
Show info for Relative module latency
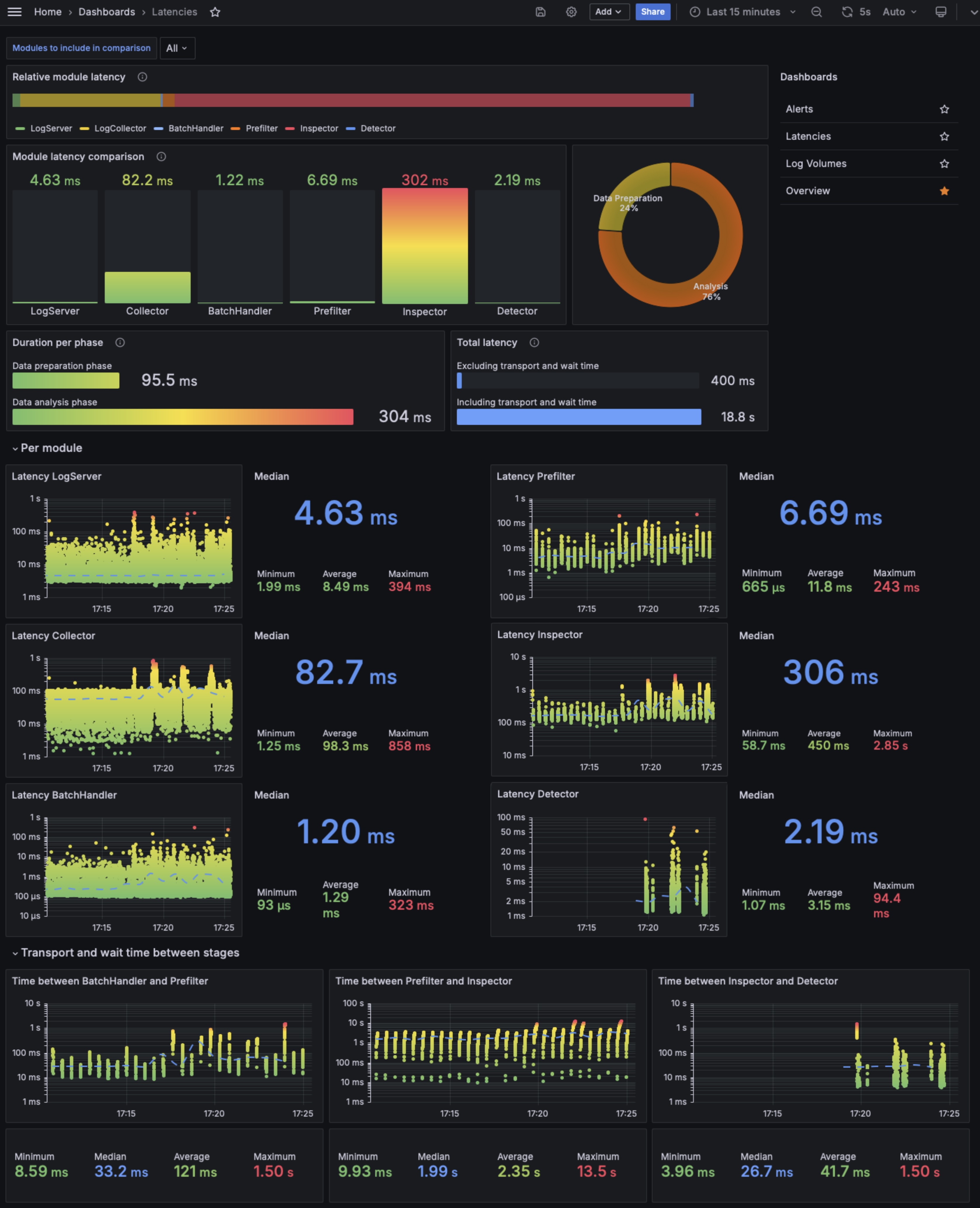coord(142,77)
